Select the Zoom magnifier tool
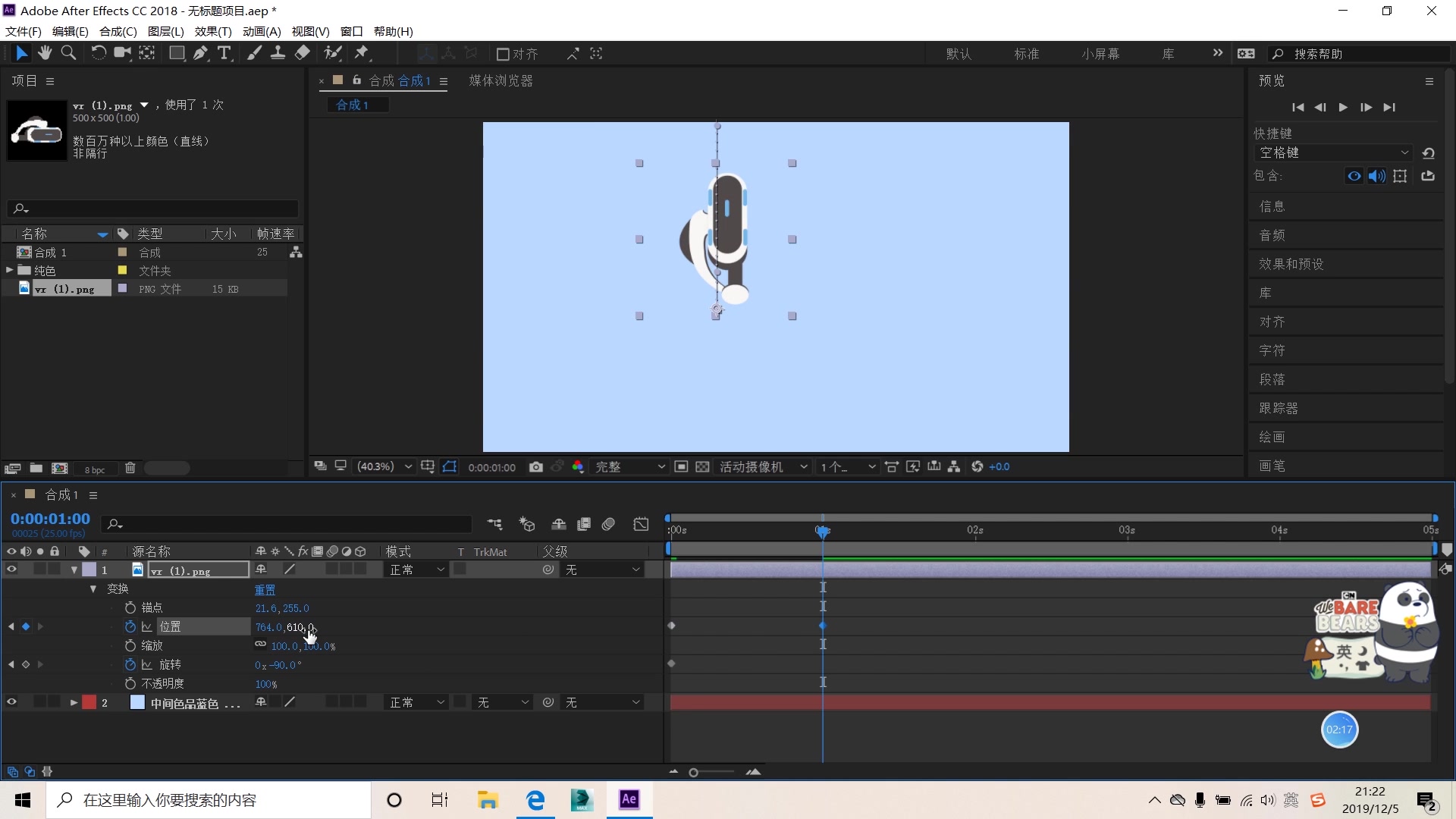1456x819 pixels. [x=68, y=53]
